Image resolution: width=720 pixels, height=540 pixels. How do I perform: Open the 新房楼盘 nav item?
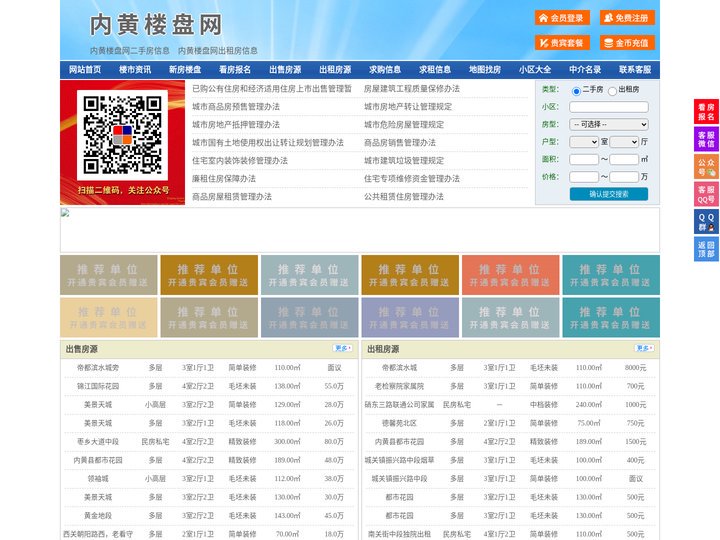185,70
